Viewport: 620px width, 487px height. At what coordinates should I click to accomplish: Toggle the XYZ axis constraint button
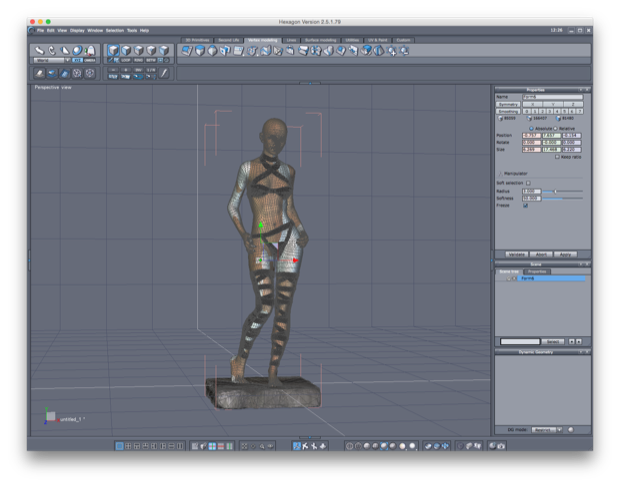(78, 60)
